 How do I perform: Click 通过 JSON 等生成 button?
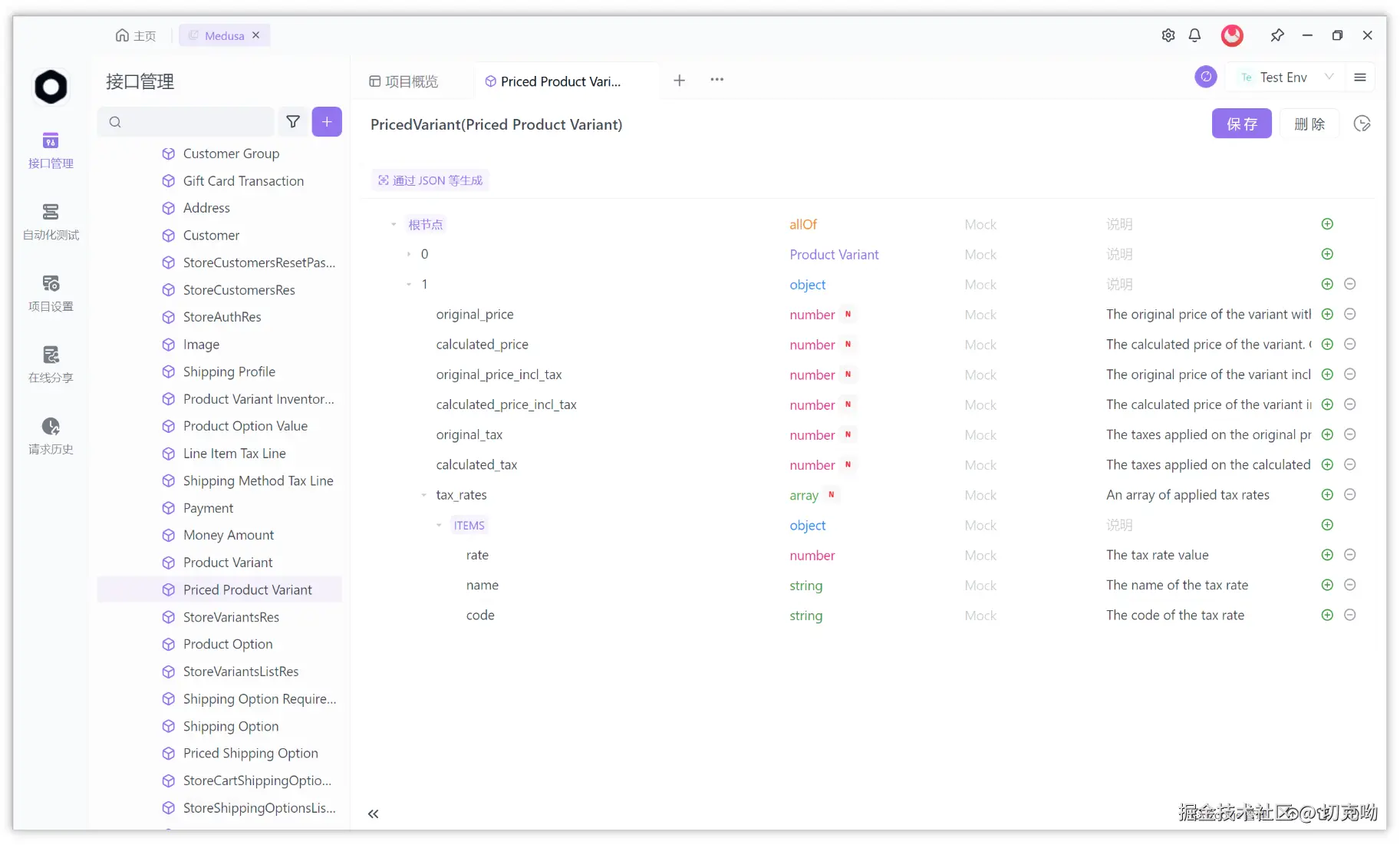point(430,180)
